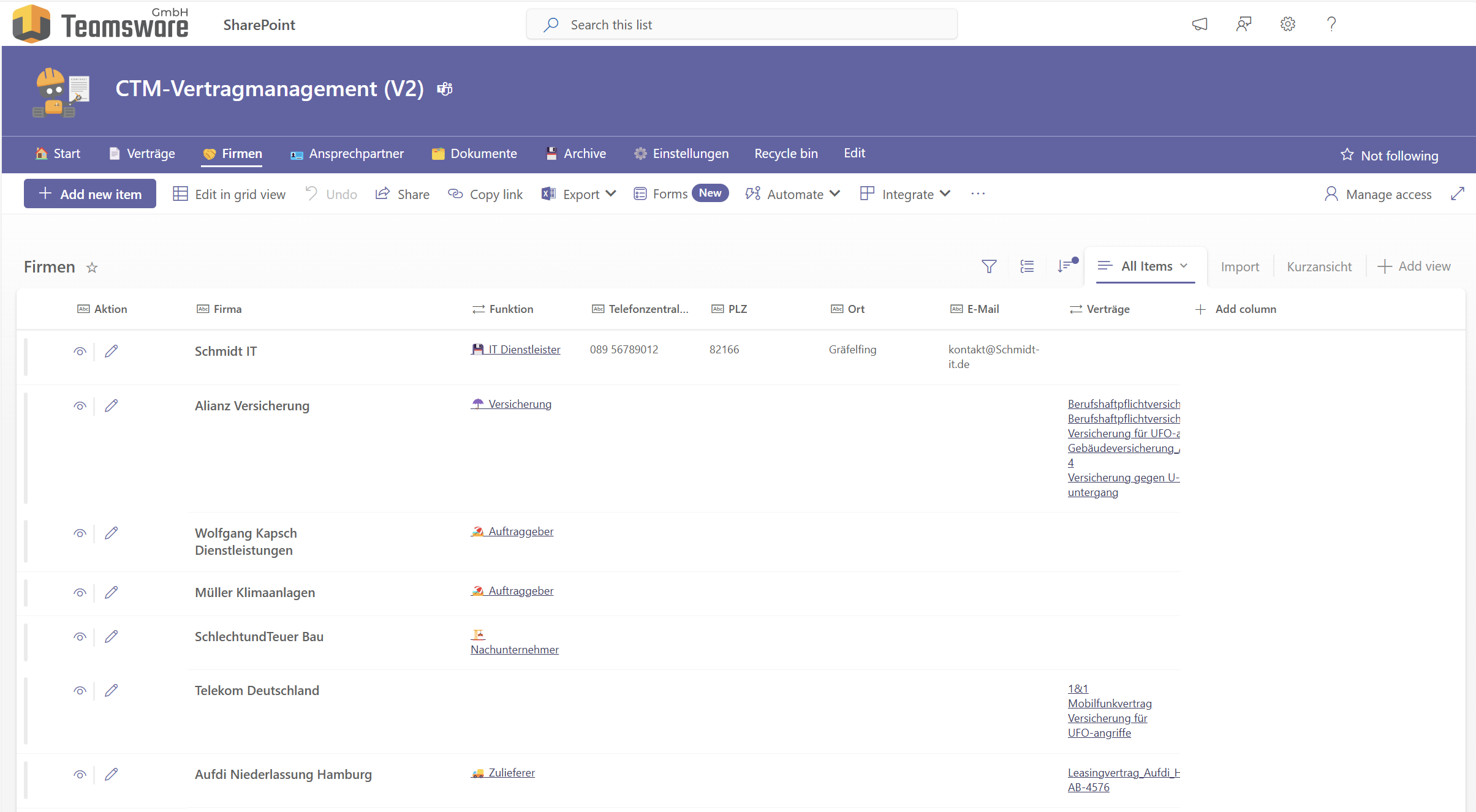Toggle Not following site star
1476x812 pixels.
[x=1388, y=156]
